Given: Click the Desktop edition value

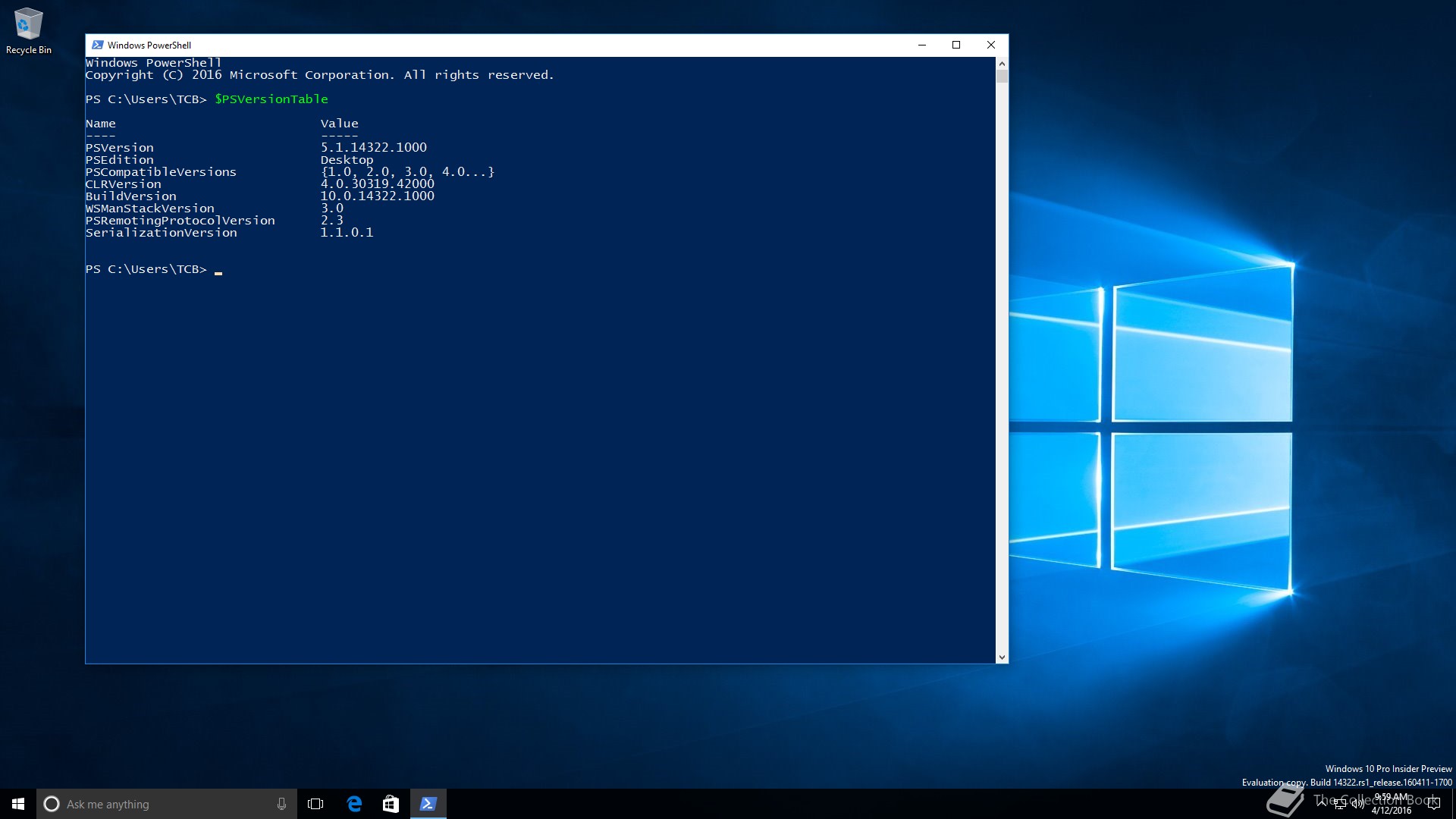Looking at the screenshot, I should point(347,160).
